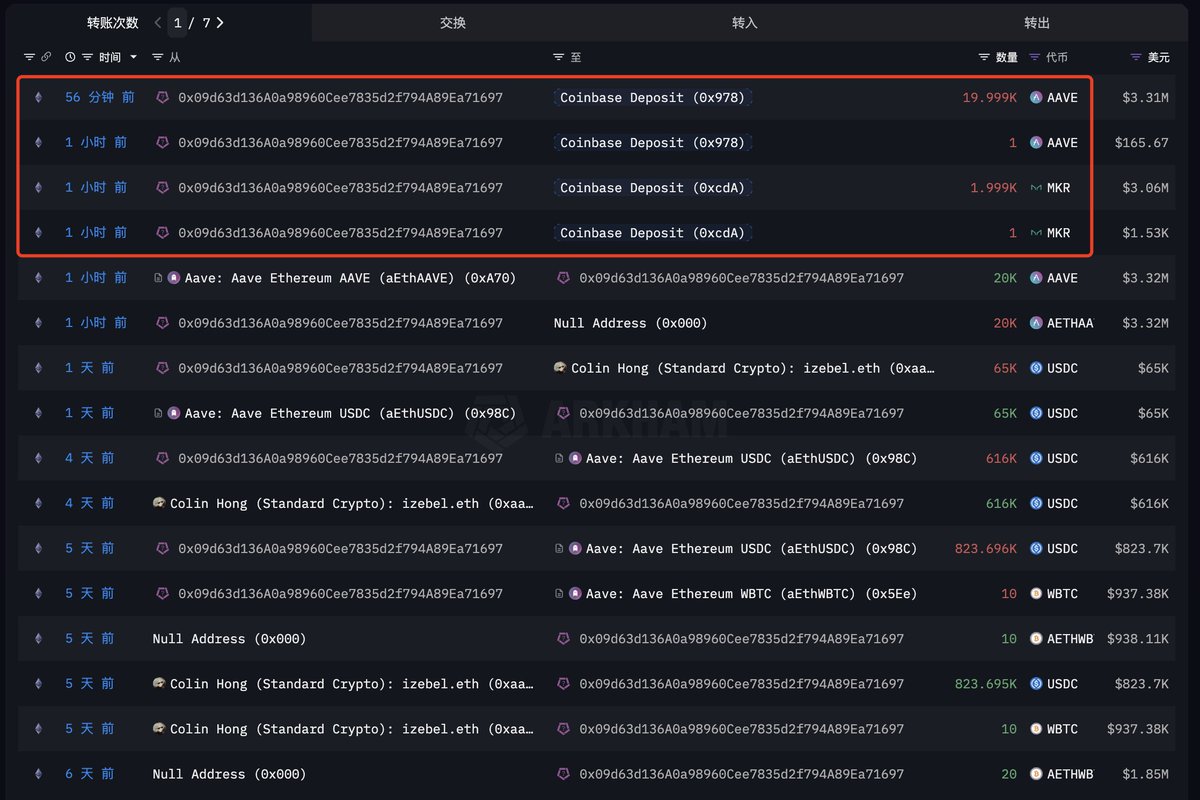This screenshot has height=800, width=1200.
Task: Open Coinbase Deposit (0xcdA) on the 1.999K MKR row
Action: click(x=652, y=188)
